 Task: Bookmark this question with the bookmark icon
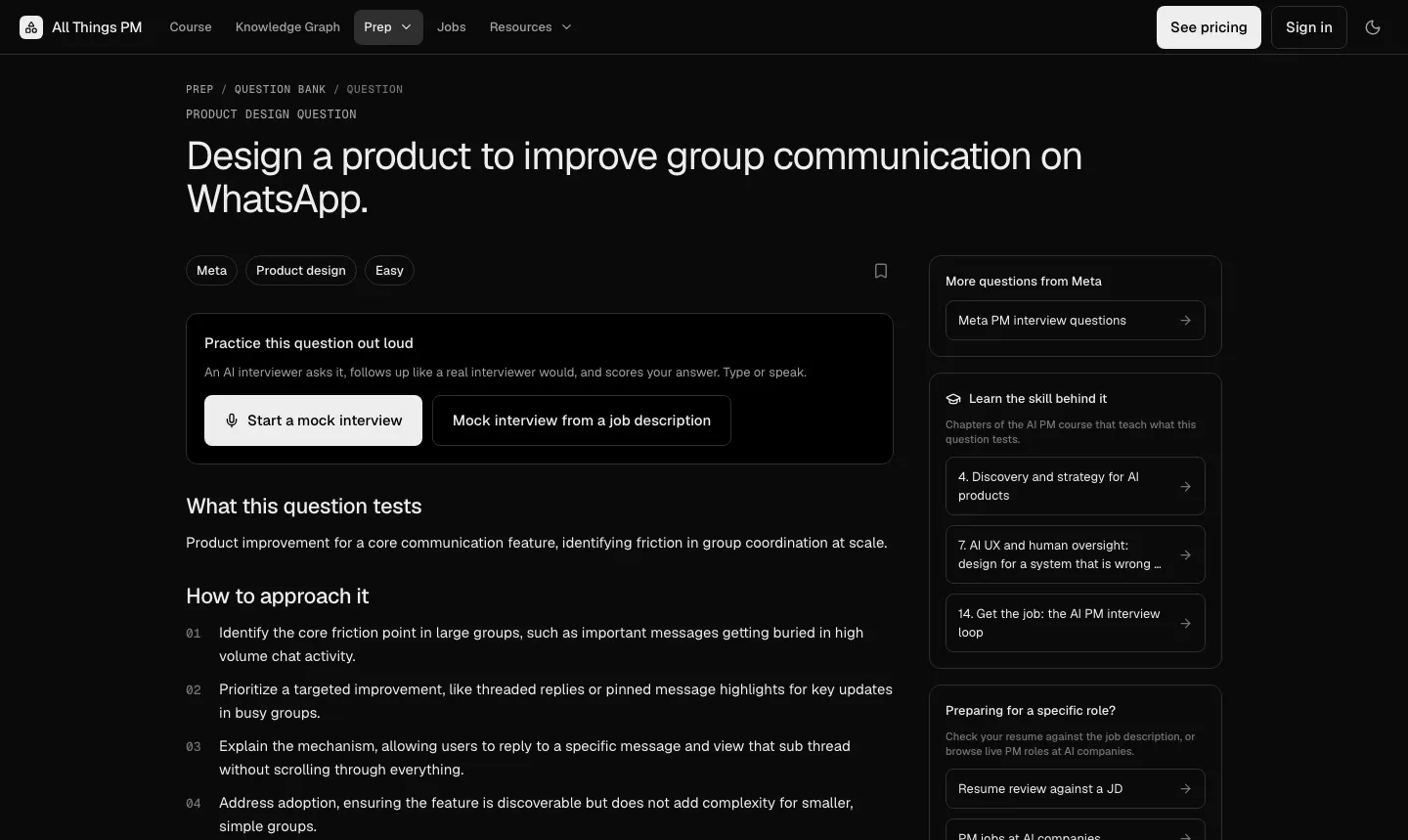881,271
